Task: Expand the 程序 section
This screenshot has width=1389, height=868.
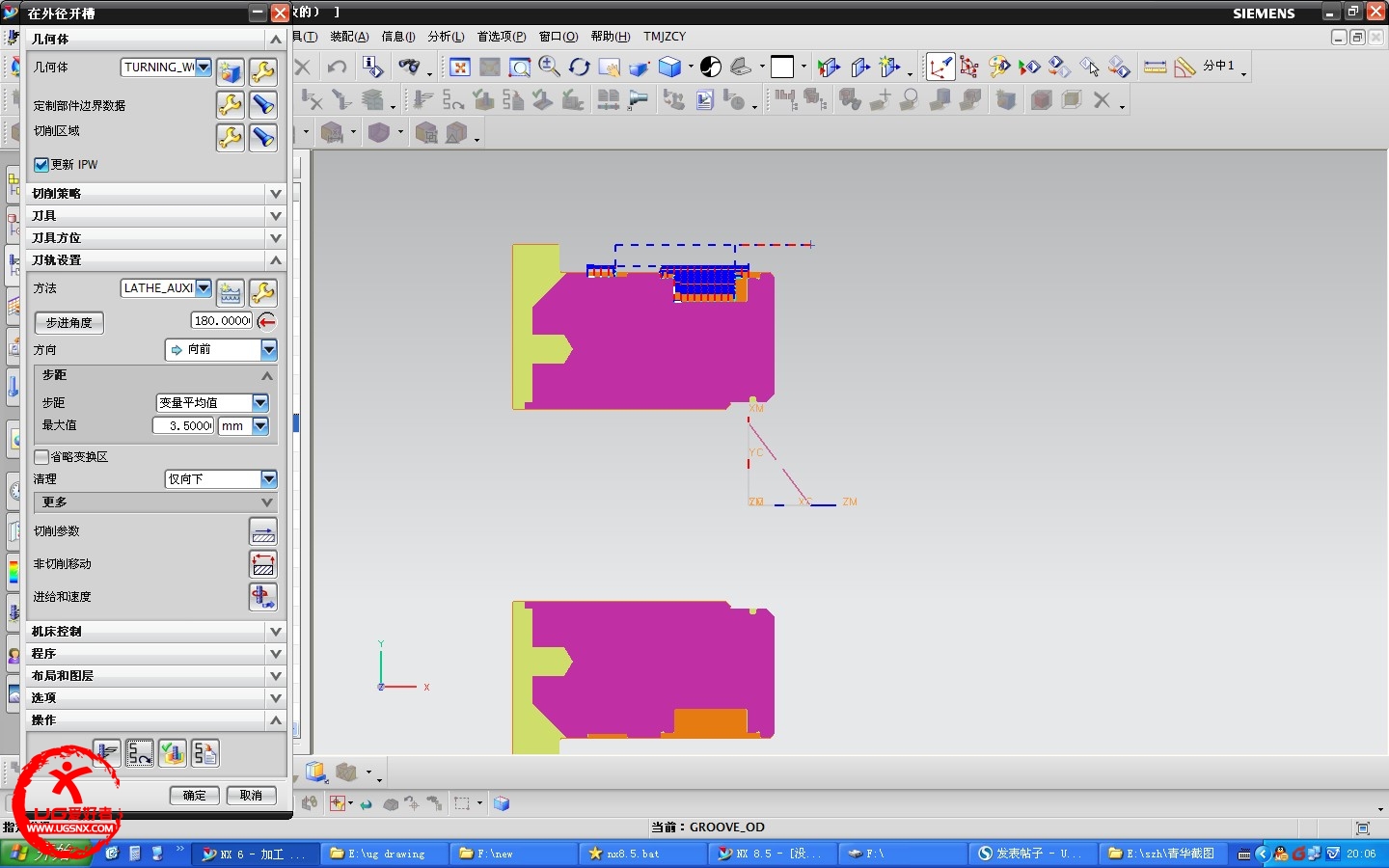Action: point(155,654)
